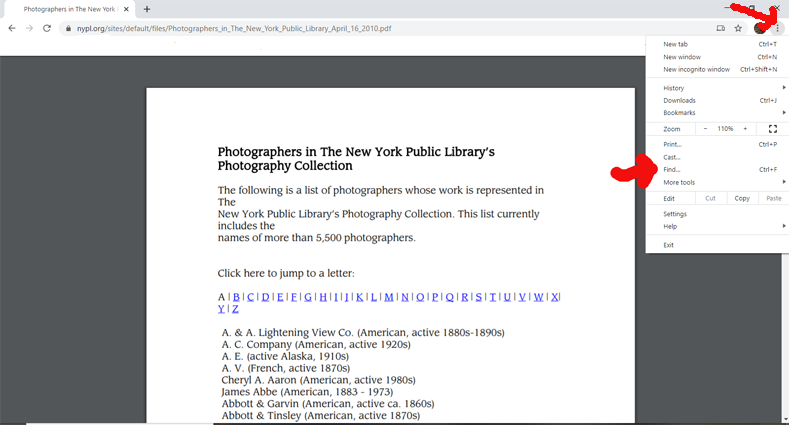Increase zoom with the plus button
789x425 pixels.
pyautogui.click(x=745, y=129)
